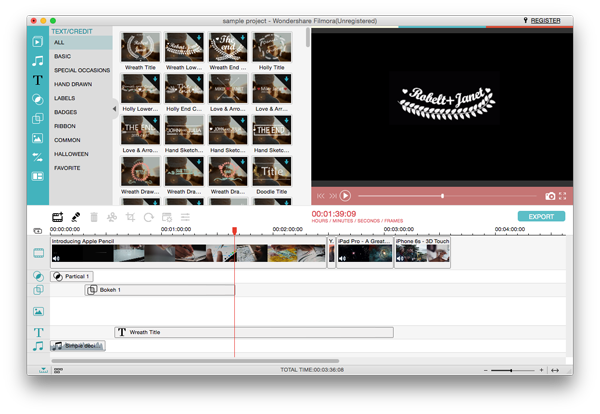Mute audio on Introducing Apple Pencil clip
Image resolution: width=600 pixels, height=414 pixels.
point(56,259)
